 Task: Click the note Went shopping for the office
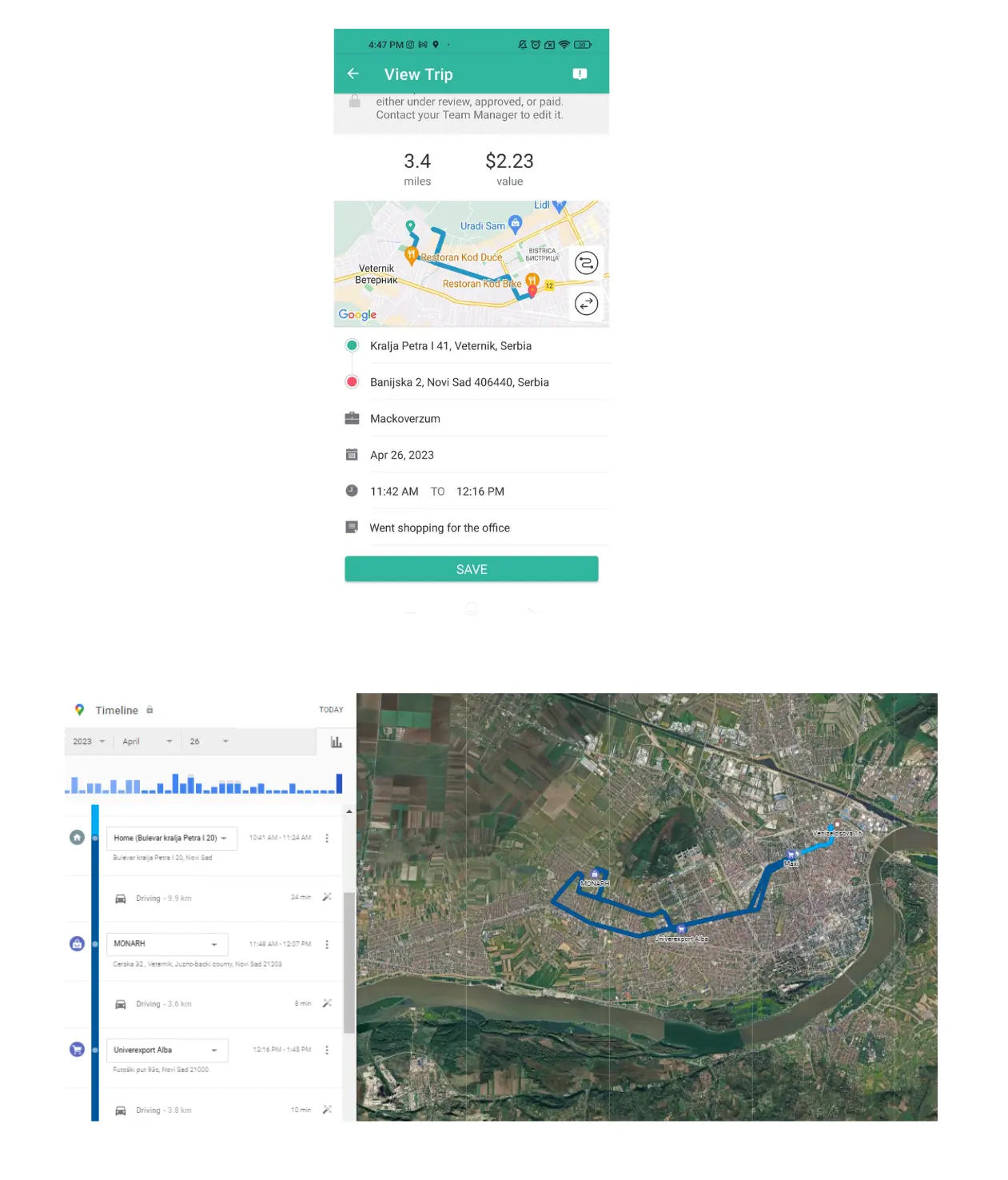[x=440, y=528]
